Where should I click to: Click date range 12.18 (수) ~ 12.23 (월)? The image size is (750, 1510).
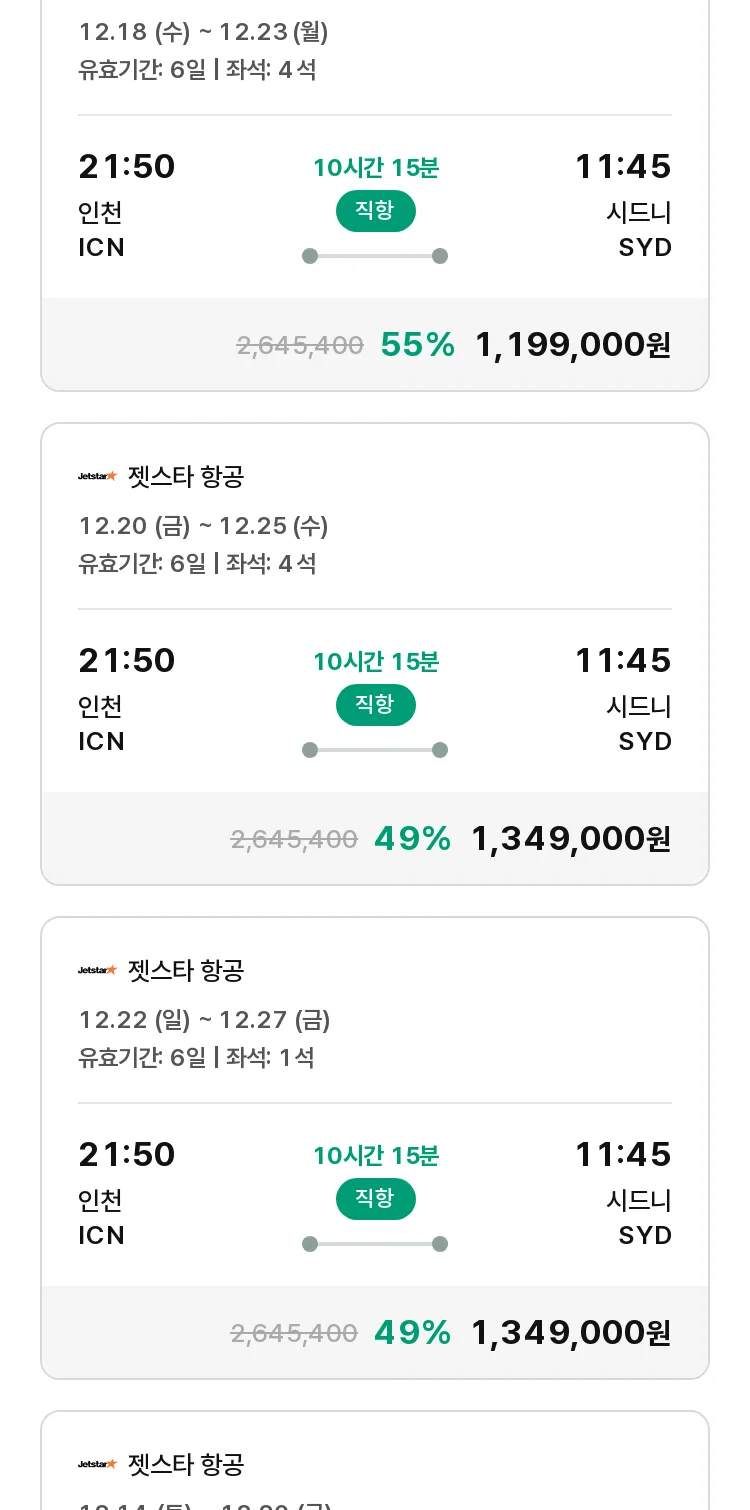pos(204,32)
